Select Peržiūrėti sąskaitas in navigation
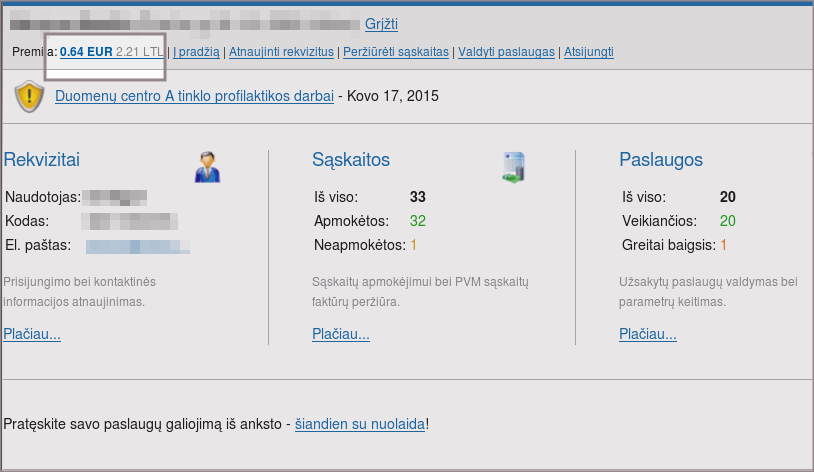Viewport: 814px width, 472px height. click(396, 52)
